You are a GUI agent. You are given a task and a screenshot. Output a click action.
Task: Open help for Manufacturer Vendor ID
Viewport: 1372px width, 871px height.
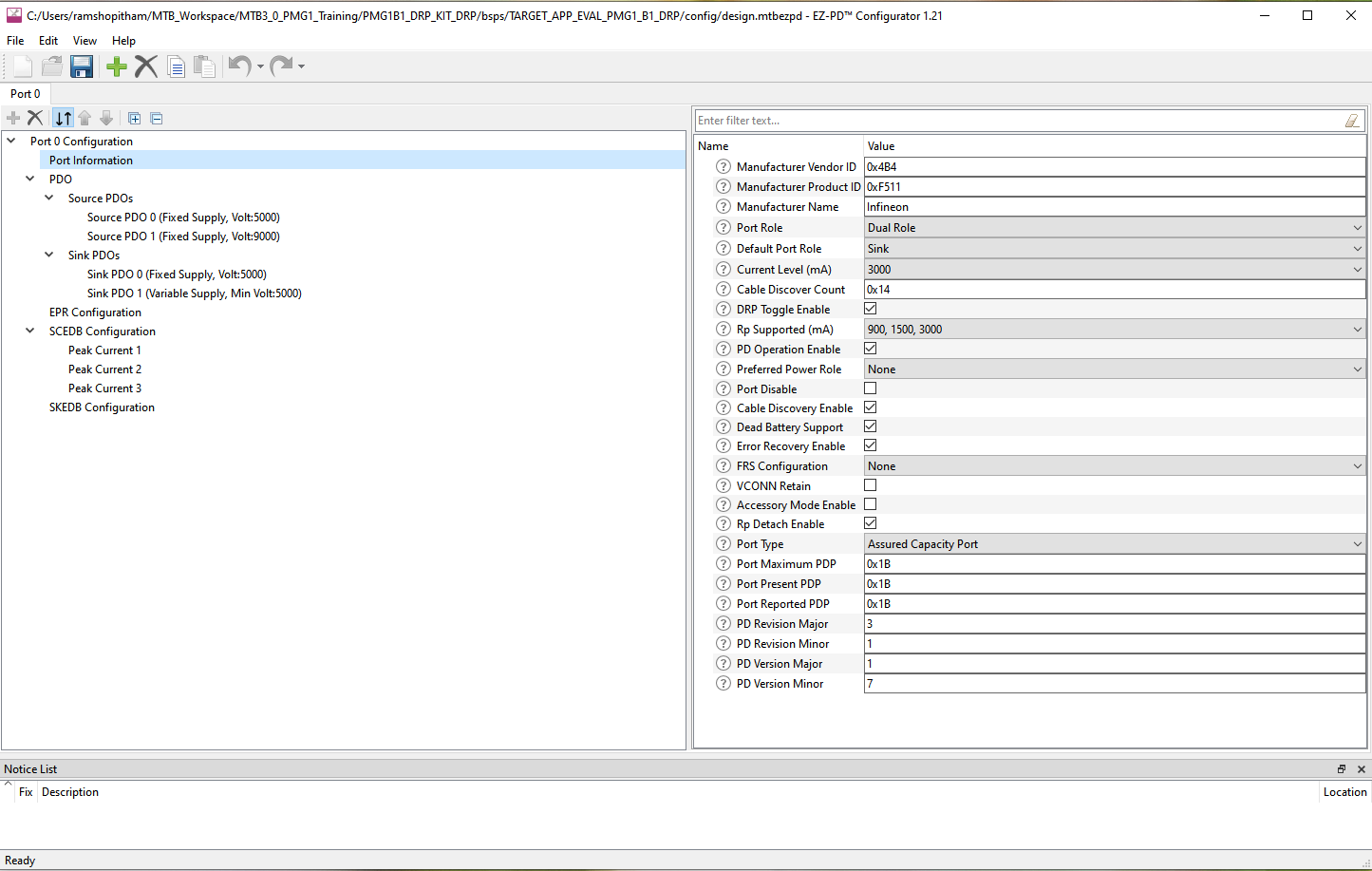pos(724,166)
